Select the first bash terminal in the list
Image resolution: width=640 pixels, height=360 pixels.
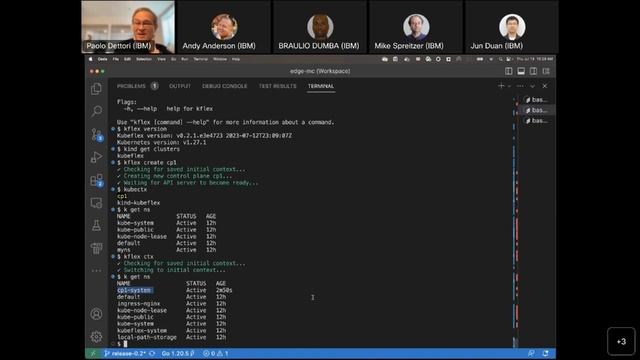536,100
